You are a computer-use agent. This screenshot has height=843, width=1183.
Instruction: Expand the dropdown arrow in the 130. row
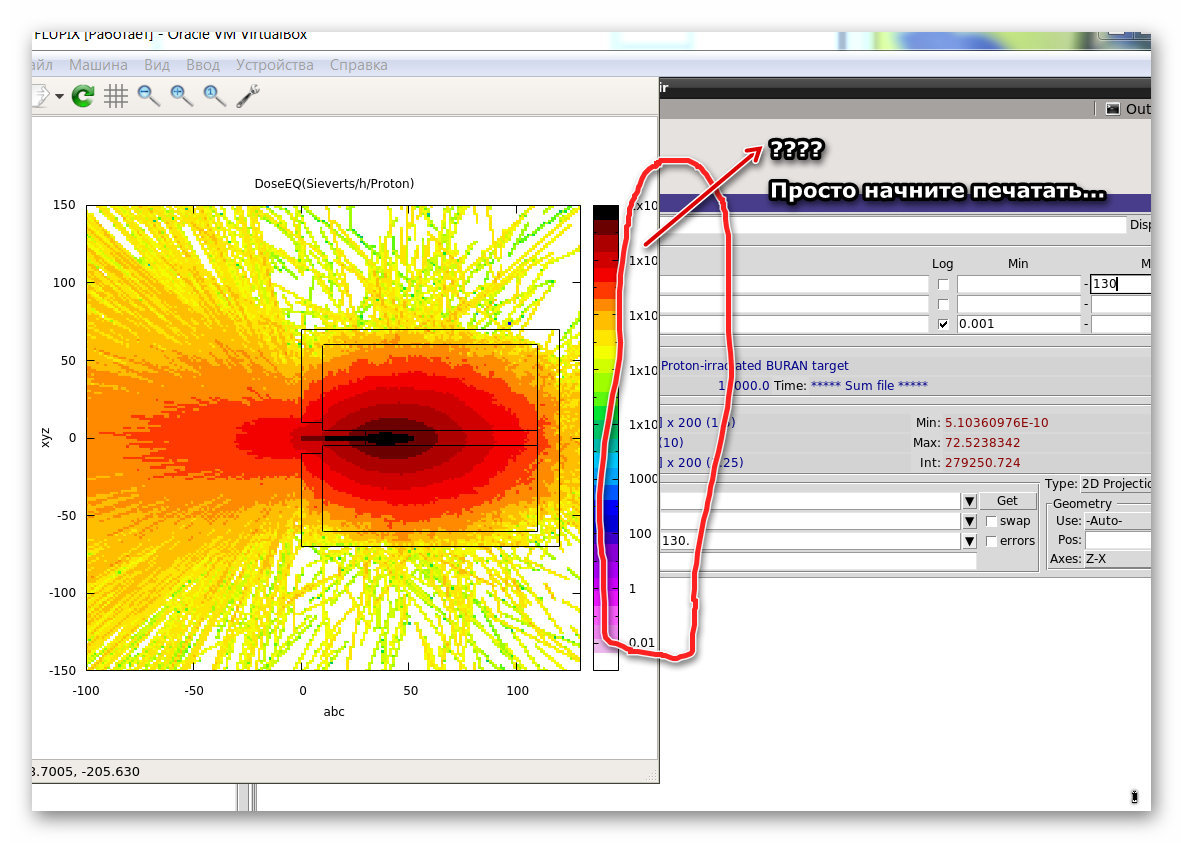pos(969,541)
